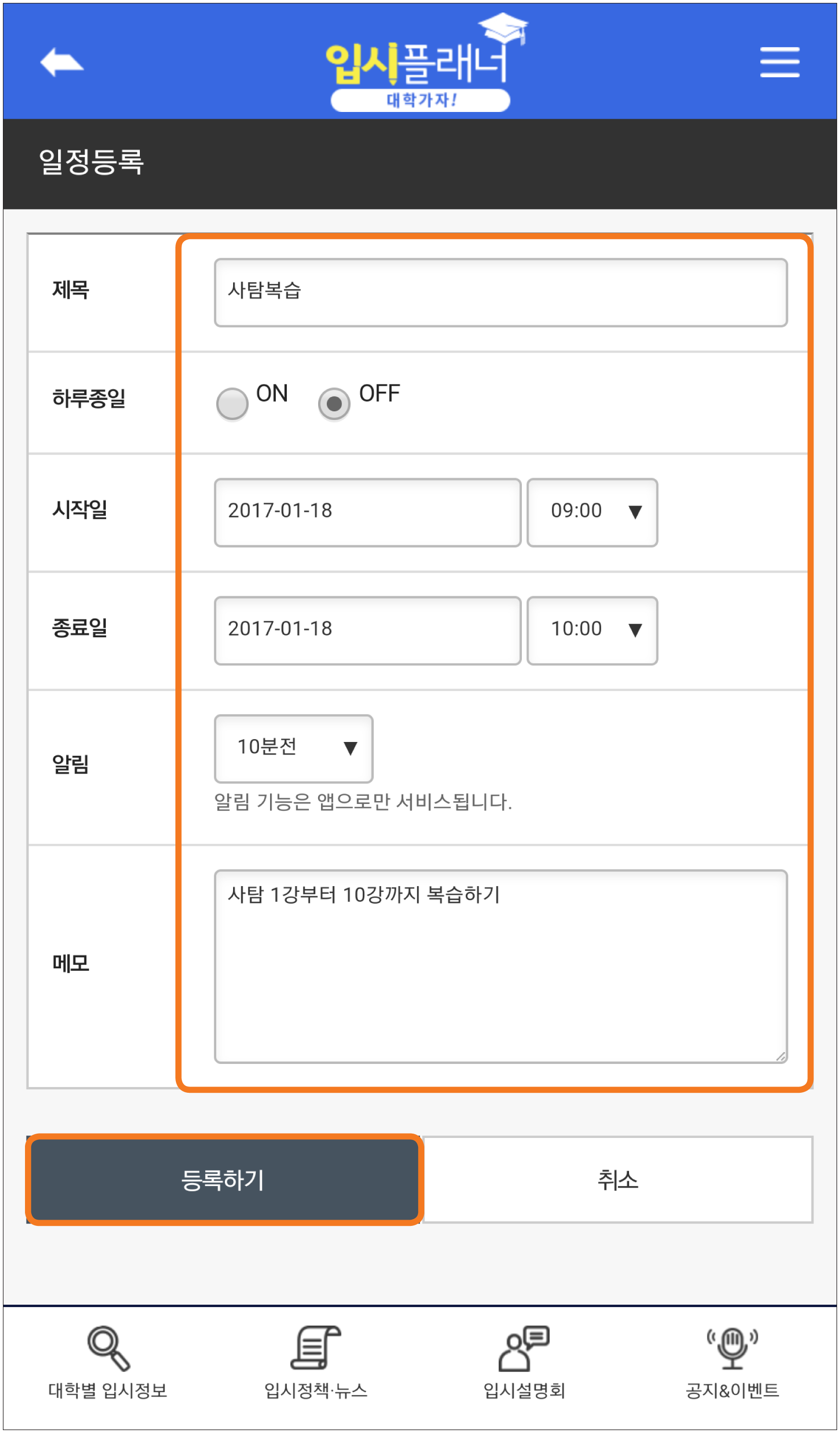Click the 종료일 date field

coord(368,630)
